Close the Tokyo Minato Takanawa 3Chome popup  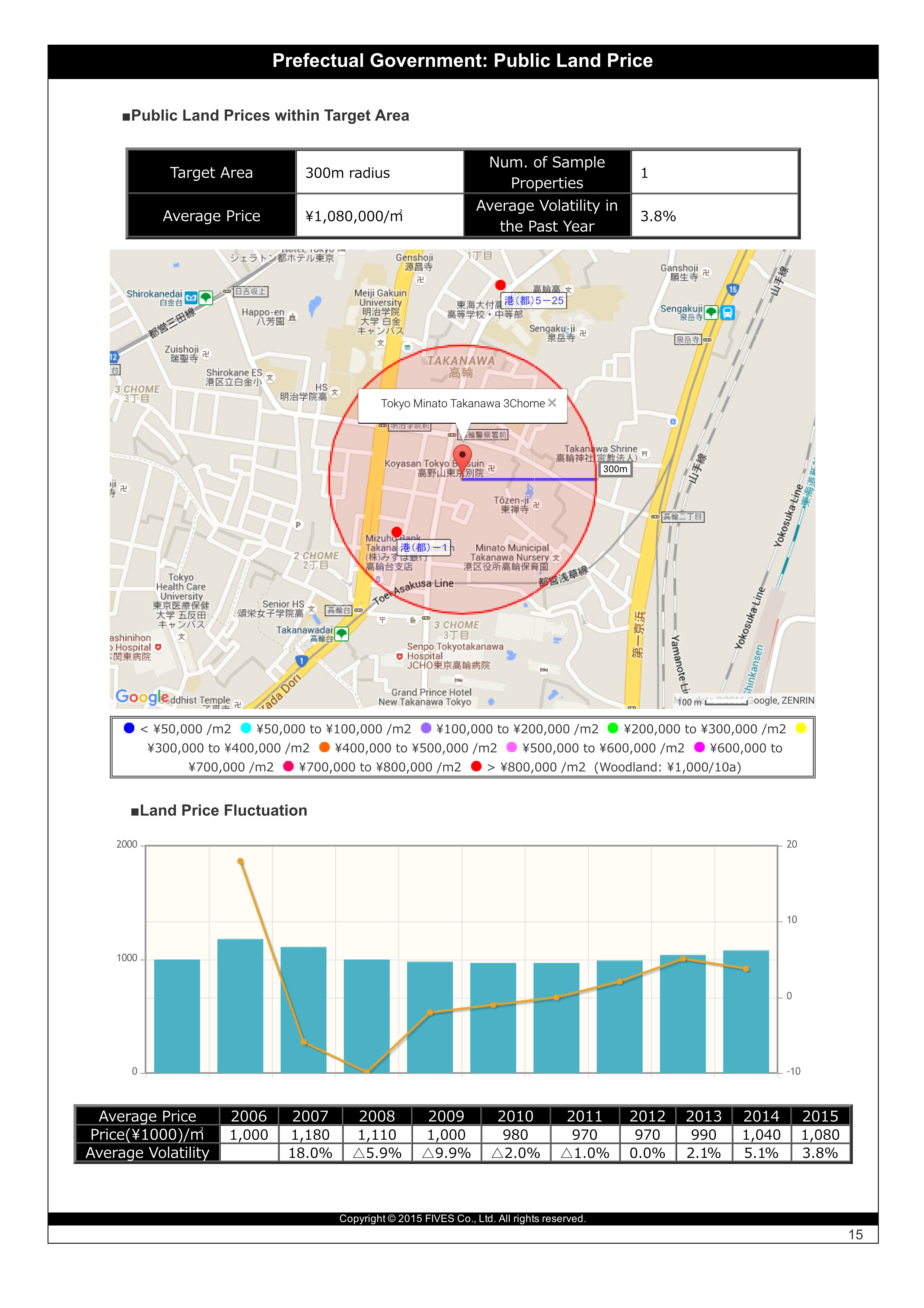click(x=551, y=403)
